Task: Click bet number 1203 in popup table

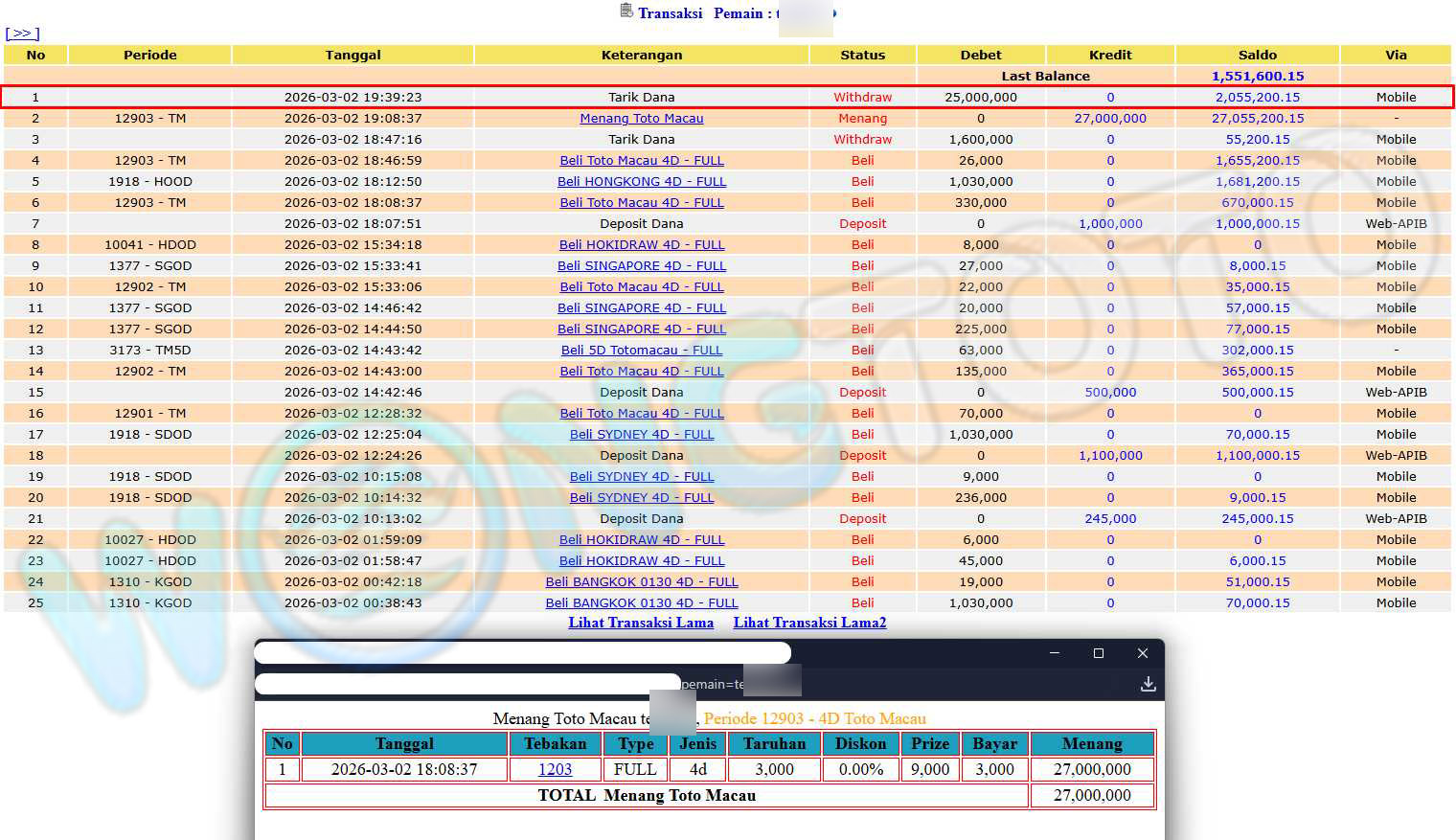Action: [x=555, y=769]
